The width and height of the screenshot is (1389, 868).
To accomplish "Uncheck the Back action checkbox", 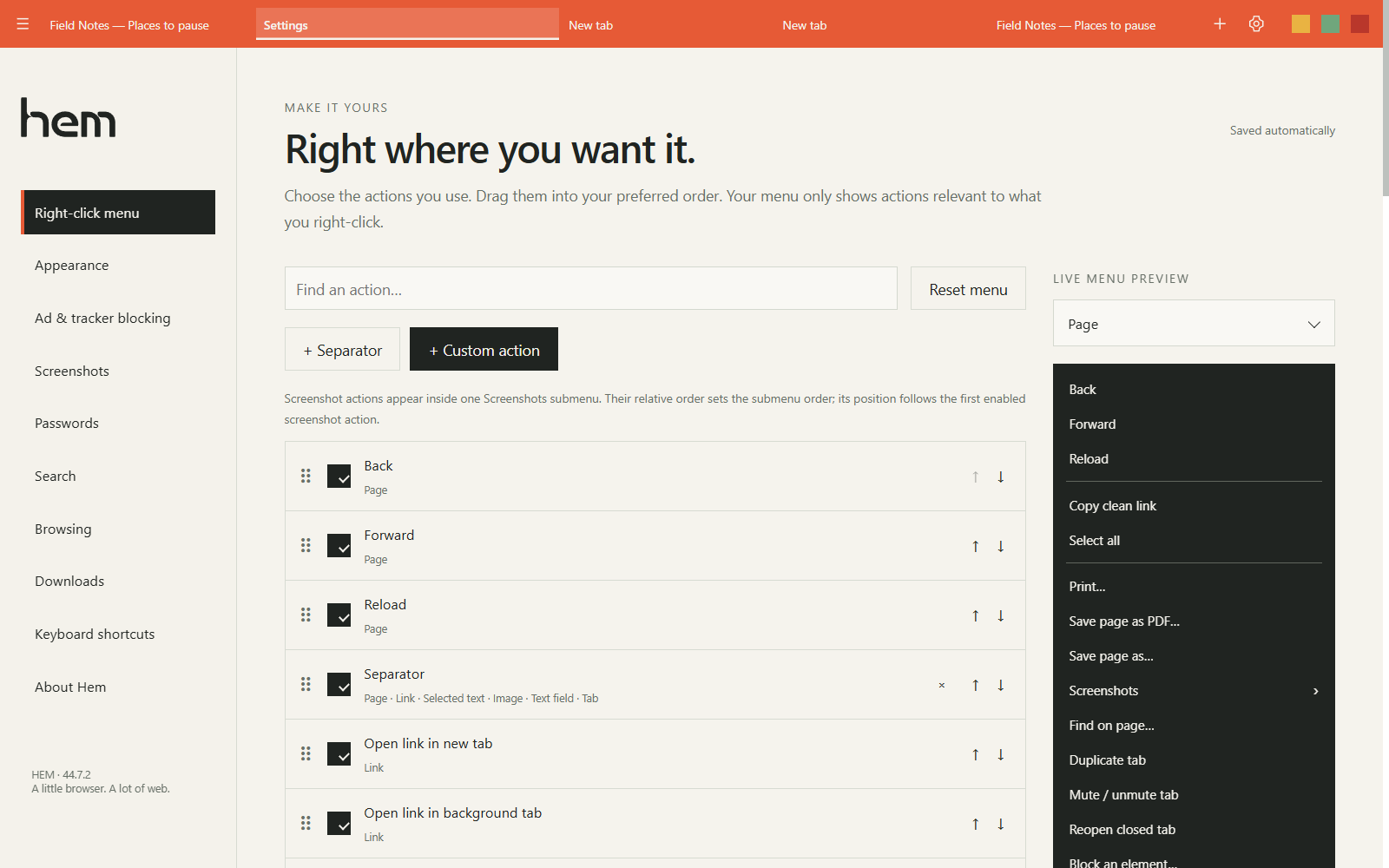I will 339,476.
